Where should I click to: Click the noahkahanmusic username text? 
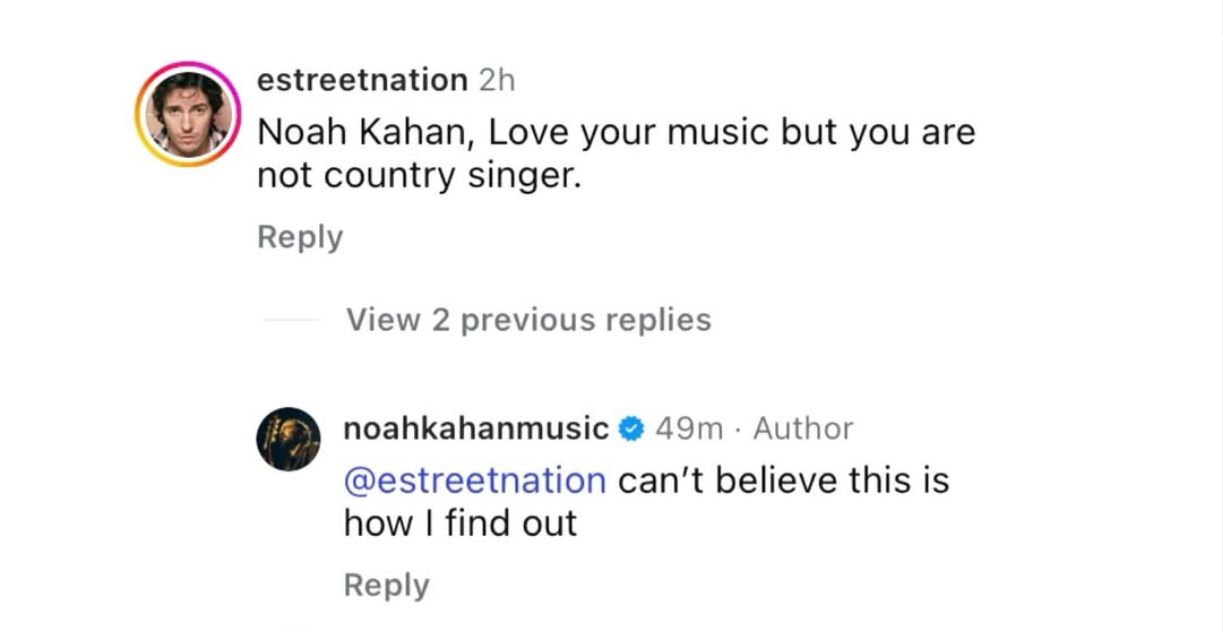pyautogui.click(x=473, y=427)
